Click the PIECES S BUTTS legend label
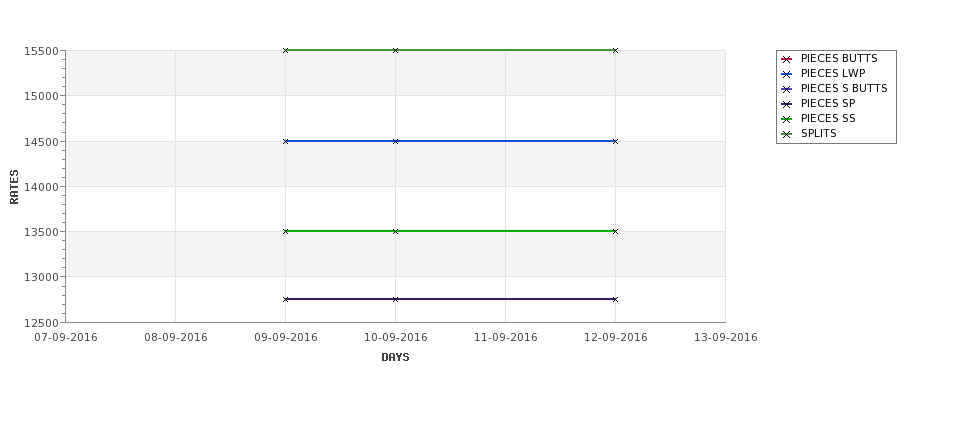The image size is (975, 429). (x=844, y=88)
